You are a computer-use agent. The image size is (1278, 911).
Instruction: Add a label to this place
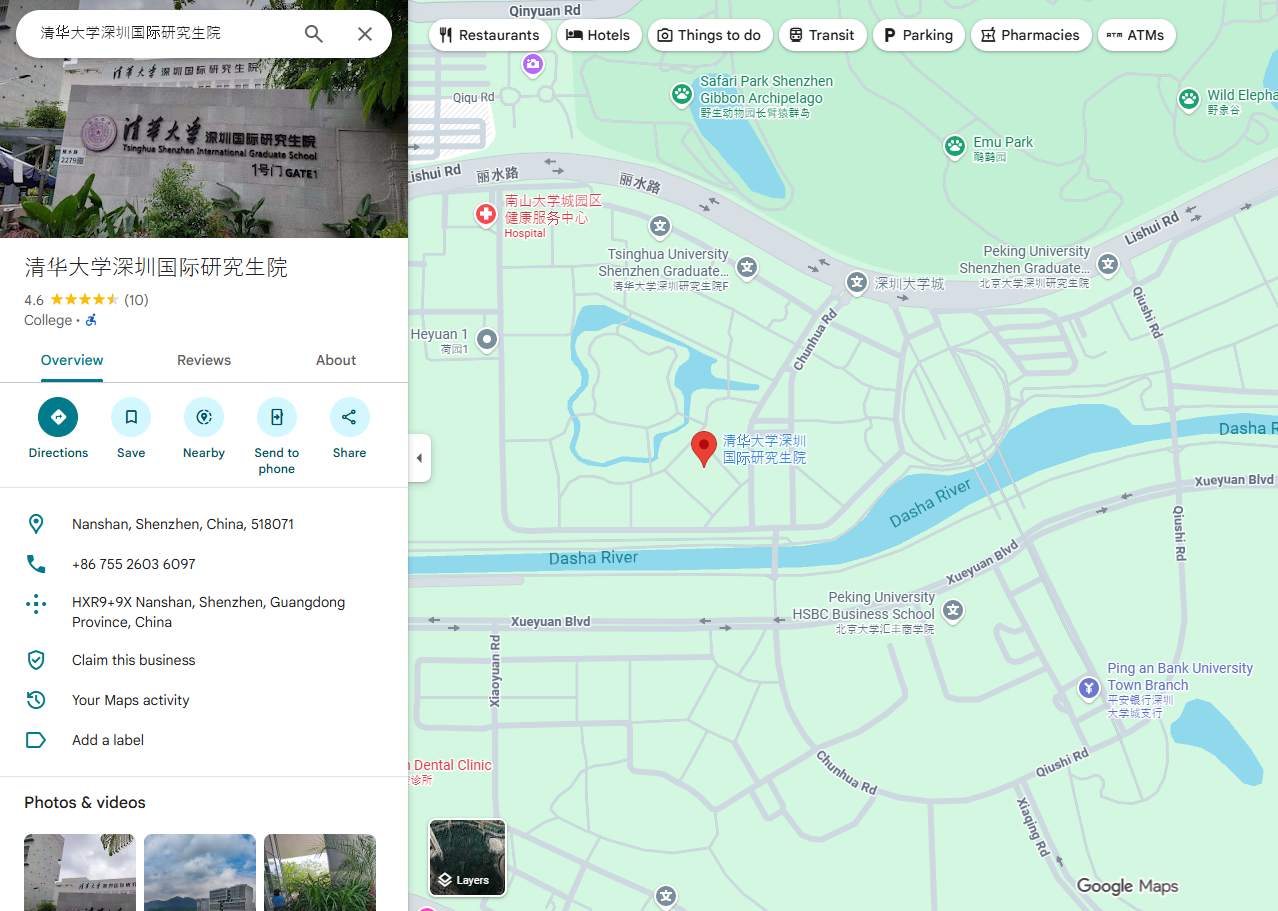(x=106, y=739)
